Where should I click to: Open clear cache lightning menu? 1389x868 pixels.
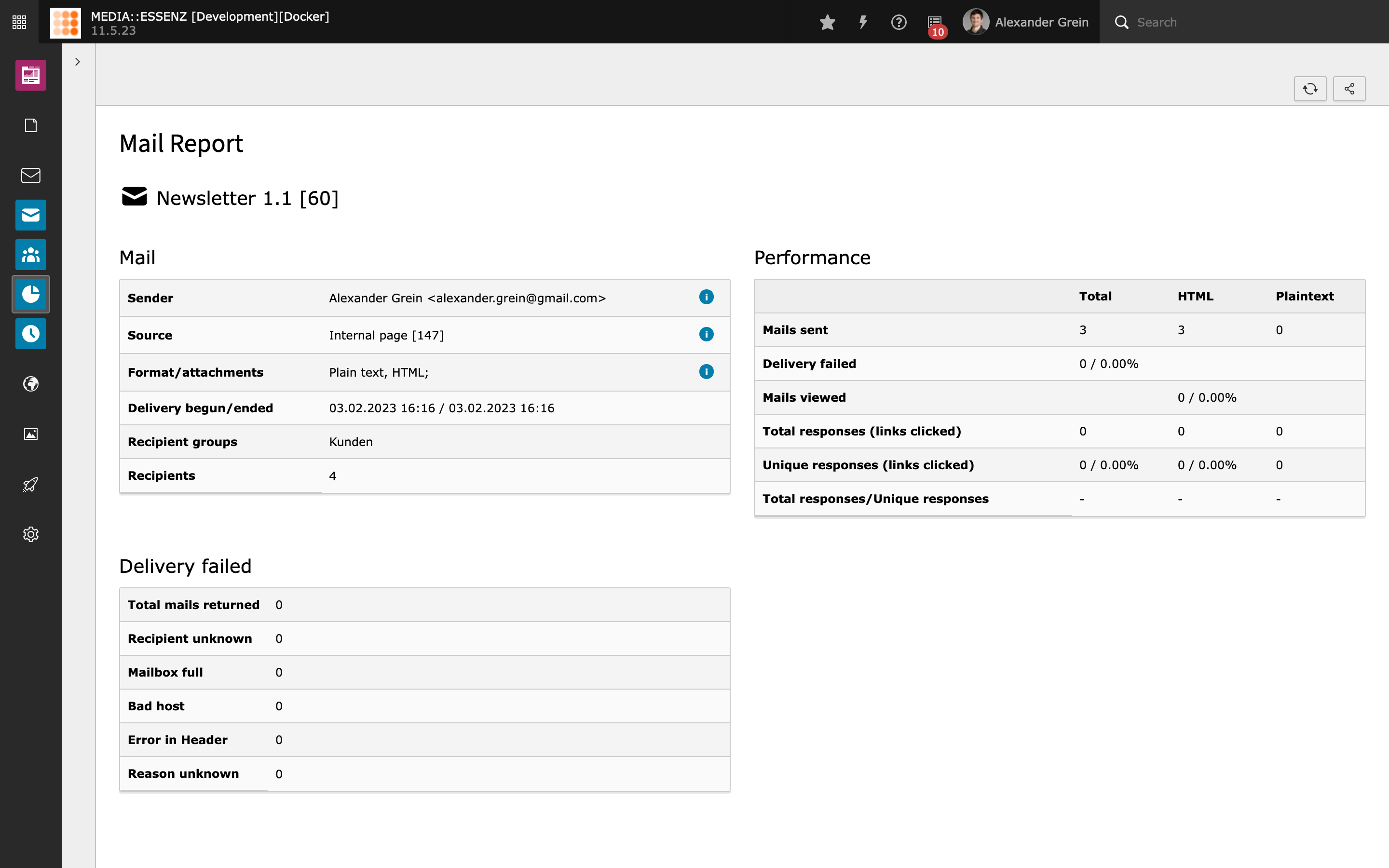pos(863,22)
